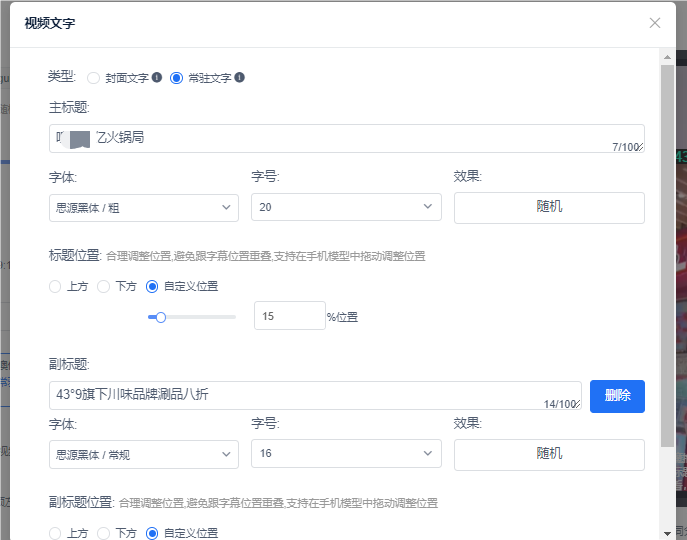Set title position to 上方

(55, 286)
